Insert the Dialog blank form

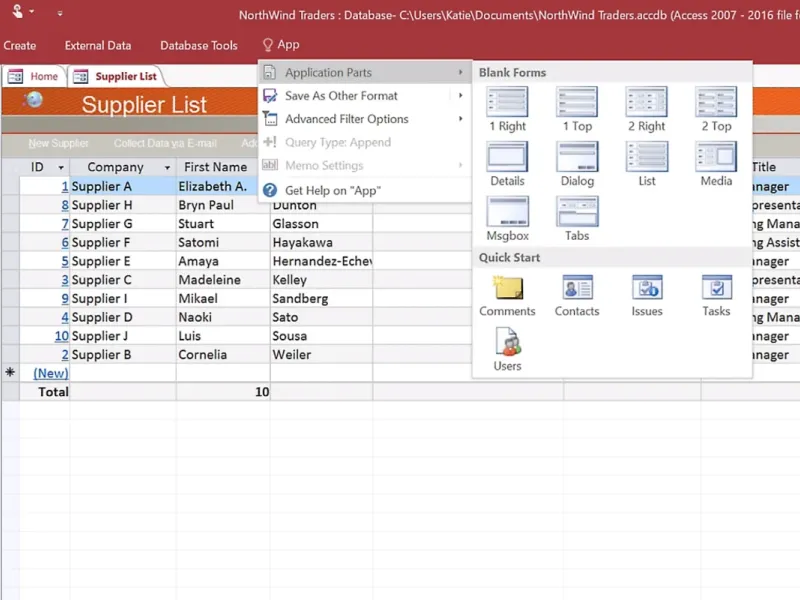[577, 164]
